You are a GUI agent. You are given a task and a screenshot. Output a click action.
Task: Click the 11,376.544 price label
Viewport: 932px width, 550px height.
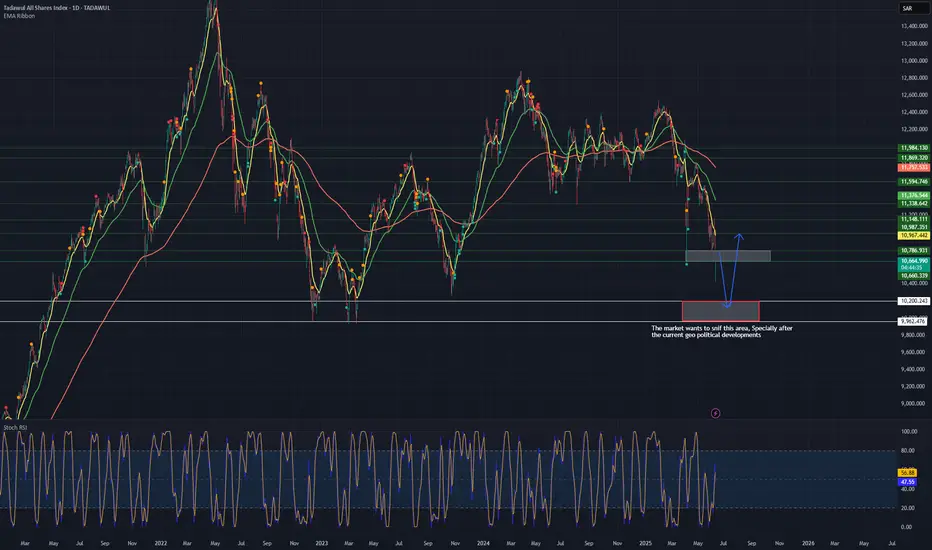tap(914, 196)
